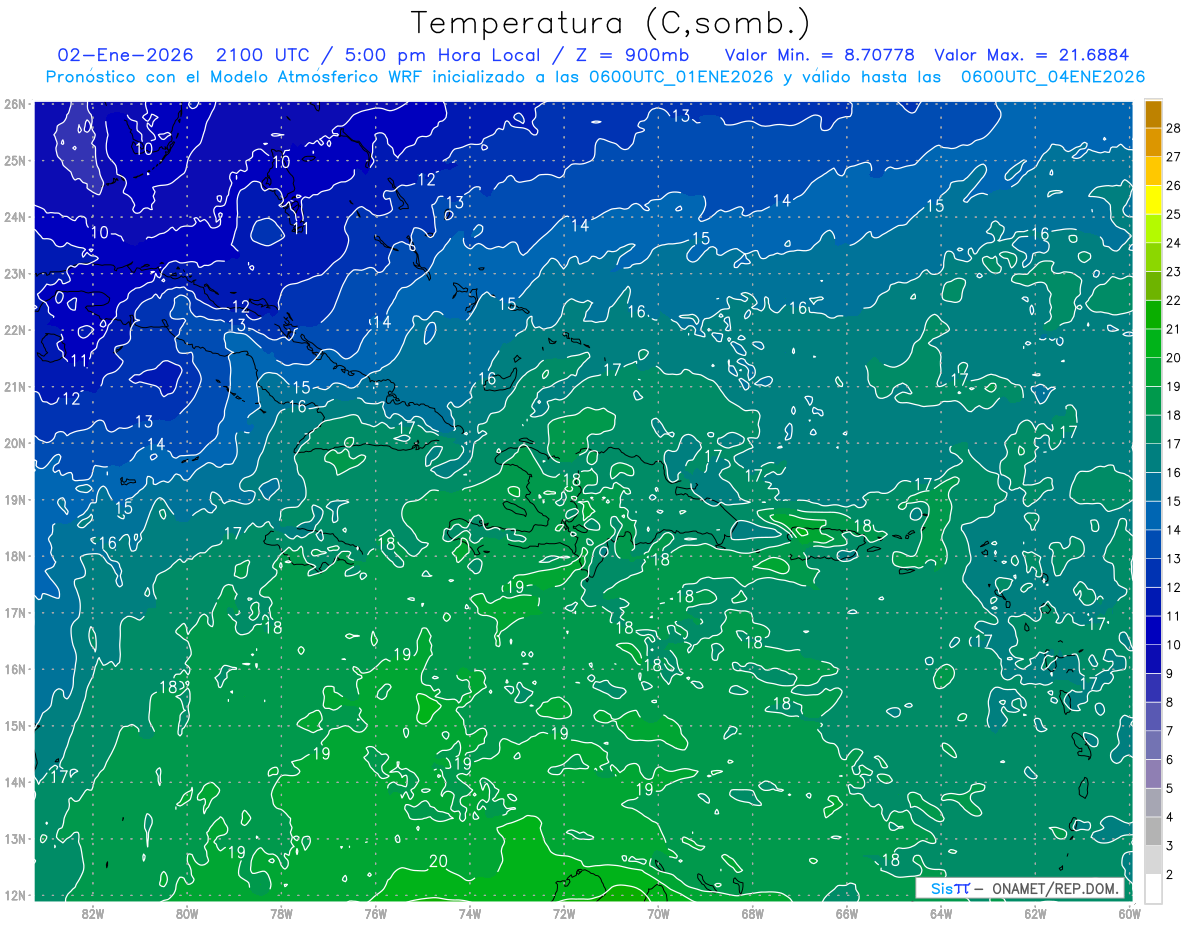
Task: Click the 76W longitude axis label
Action: pyautogui.click(x=375, y=913)
